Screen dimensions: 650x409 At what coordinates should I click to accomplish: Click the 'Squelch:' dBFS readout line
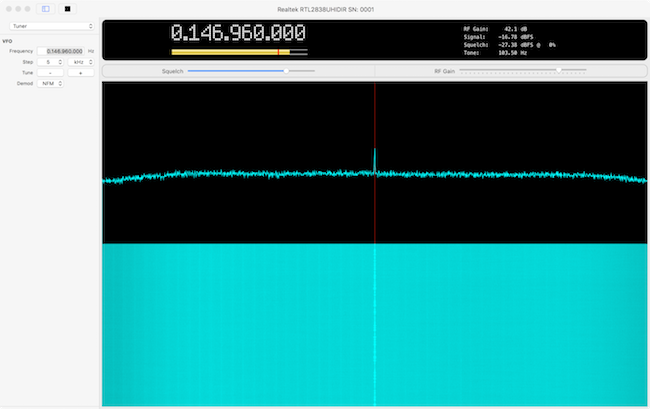click(509, 45)
